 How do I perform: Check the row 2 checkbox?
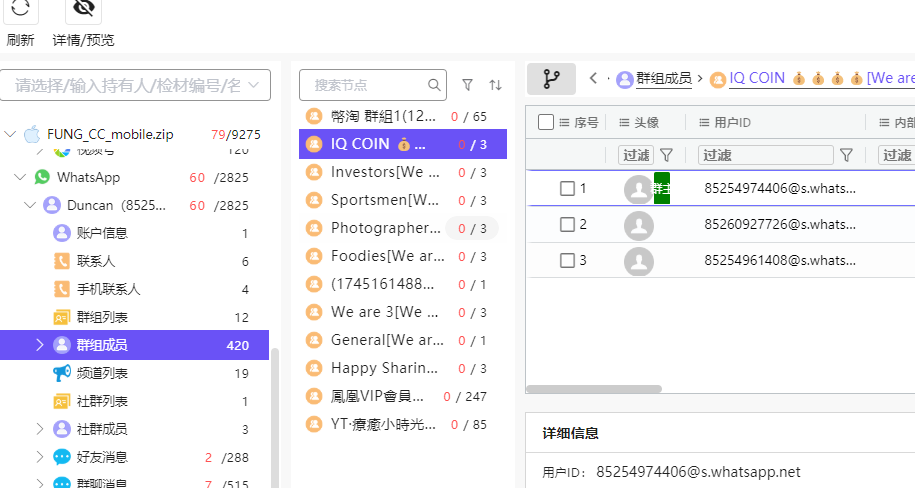(567, 224)
